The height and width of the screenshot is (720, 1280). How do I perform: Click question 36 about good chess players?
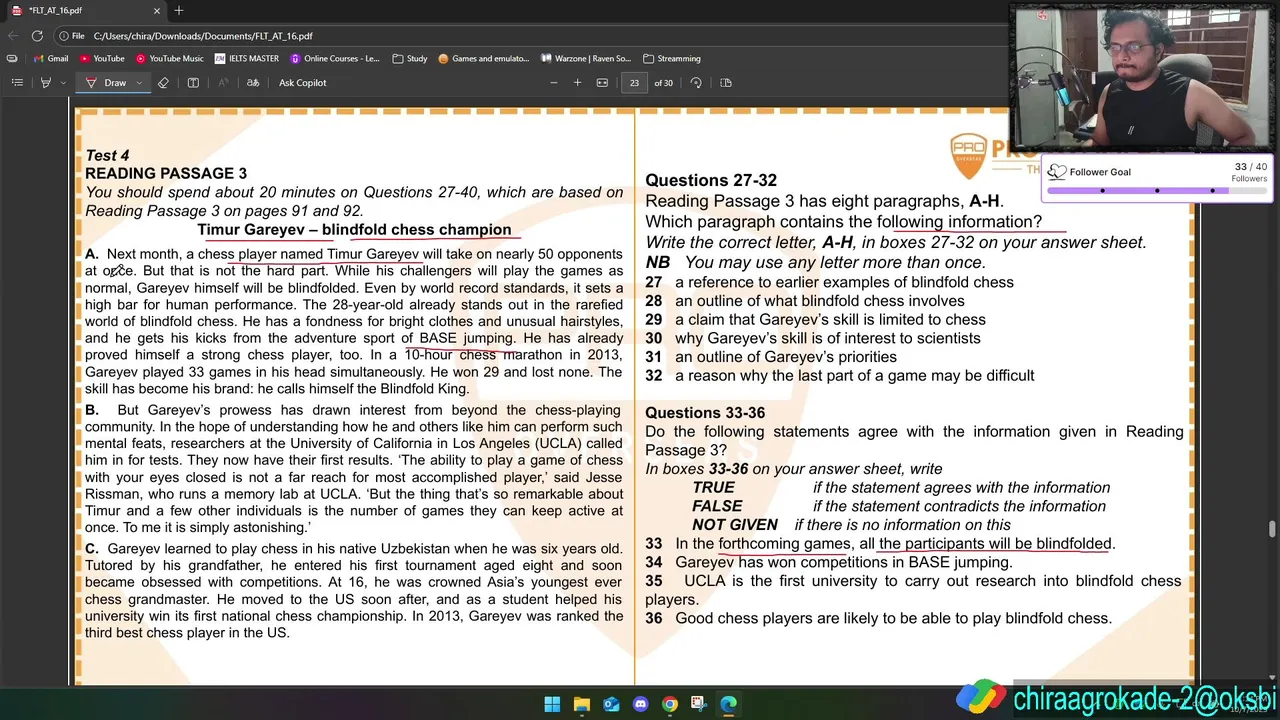coord(878,618)
